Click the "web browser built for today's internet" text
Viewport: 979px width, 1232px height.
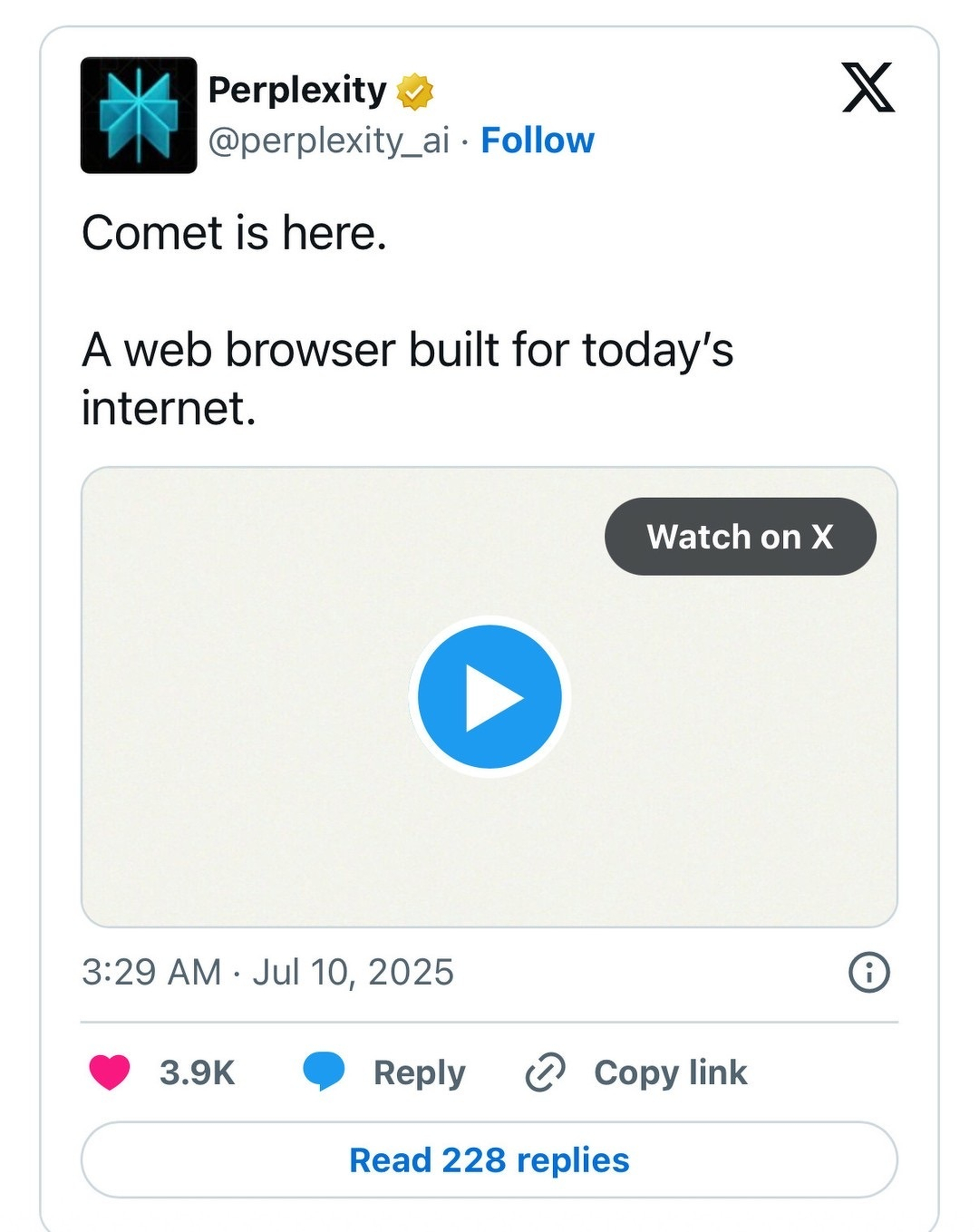point(408,378)
